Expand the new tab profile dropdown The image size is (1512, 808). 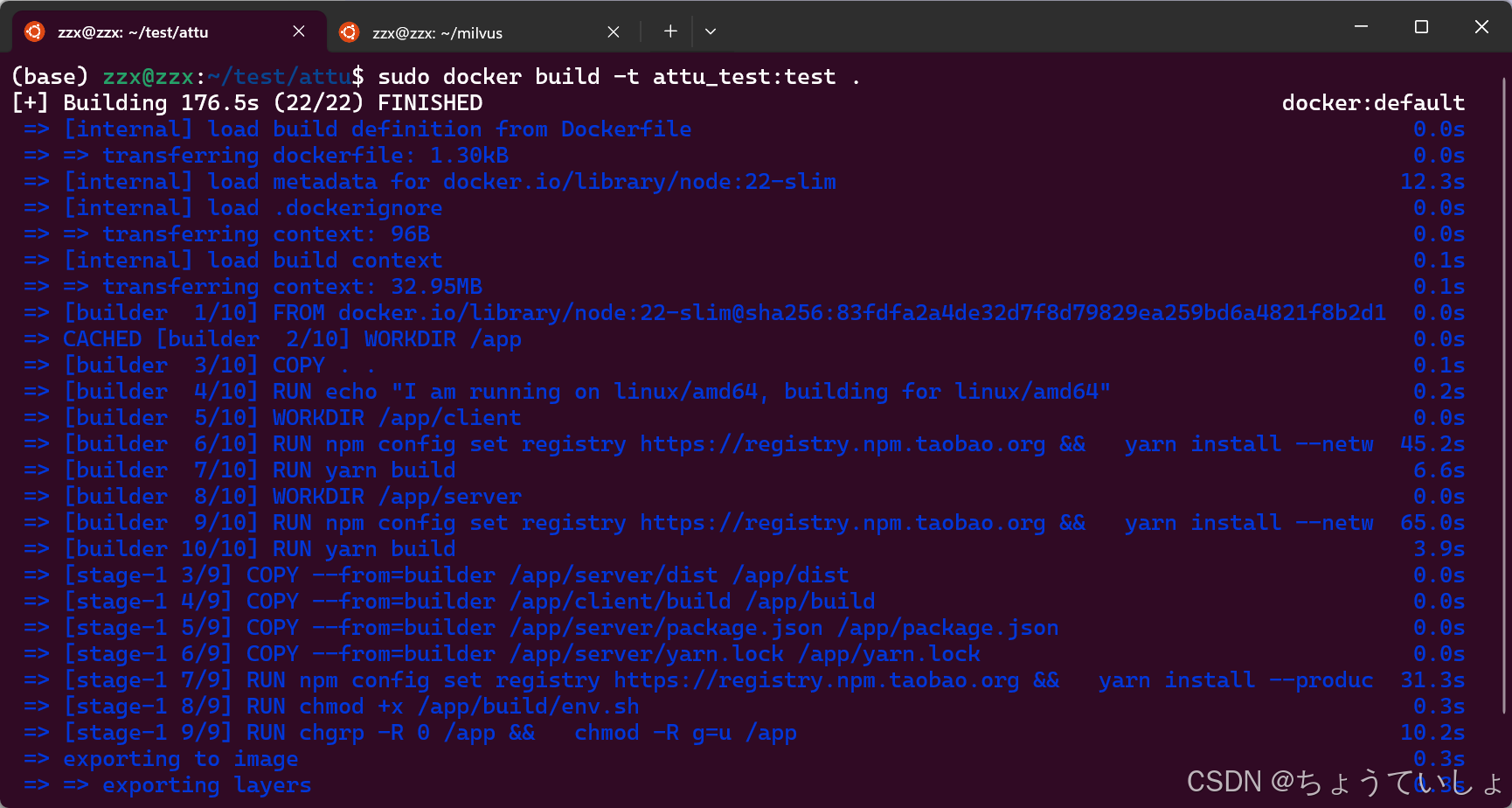(x=711, y=31)
